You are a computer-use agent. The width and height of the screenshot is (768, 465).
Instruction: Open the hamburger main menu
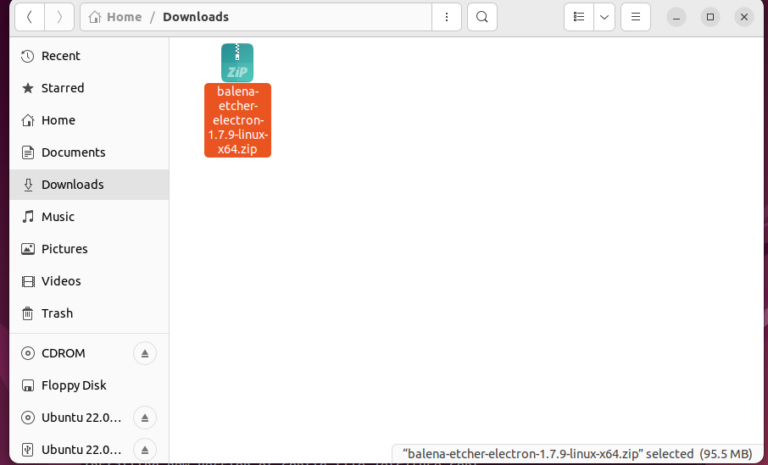coord(635,17)
